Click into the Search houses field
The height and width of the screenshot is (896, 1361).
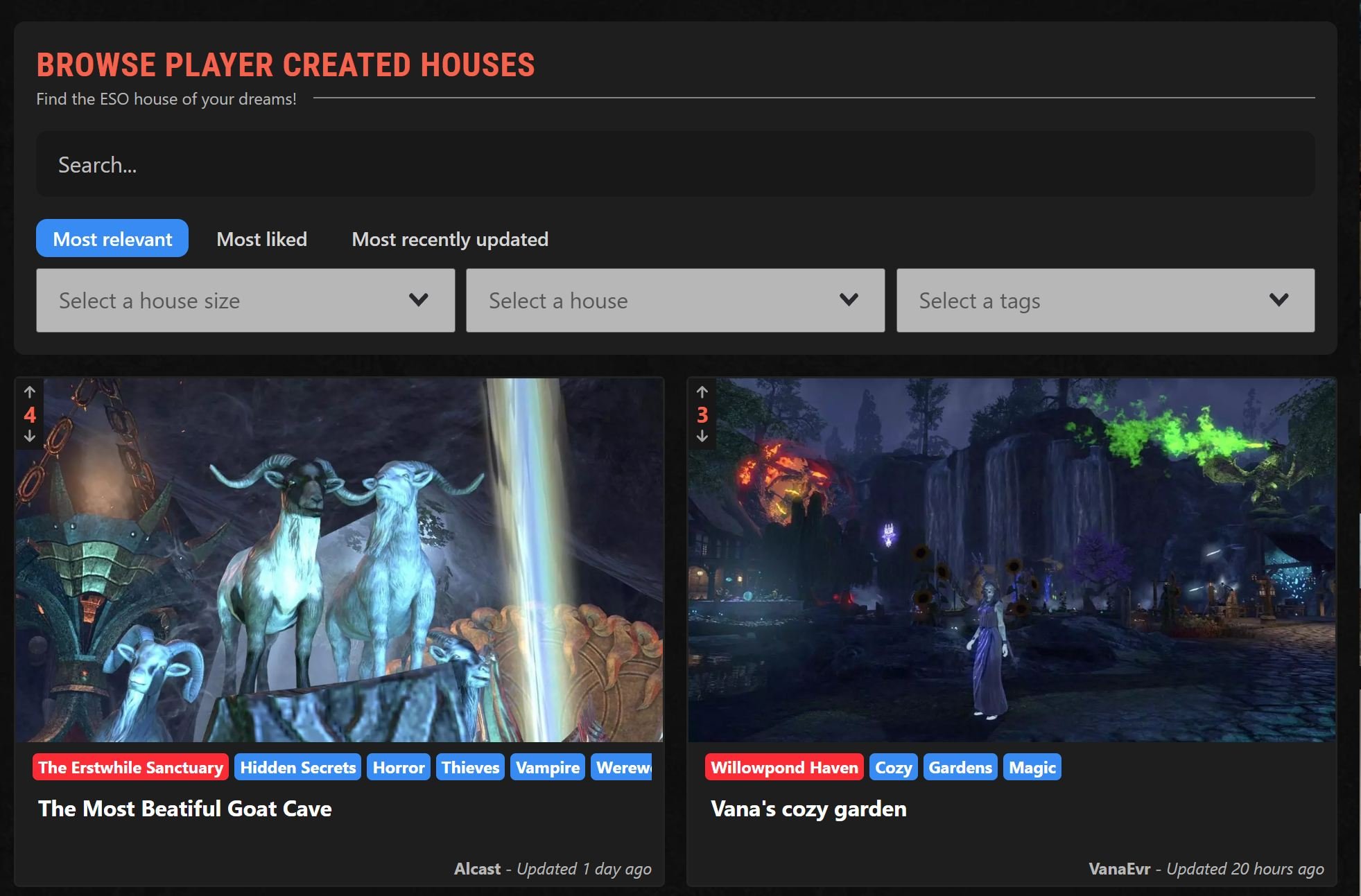coord(675,164)
